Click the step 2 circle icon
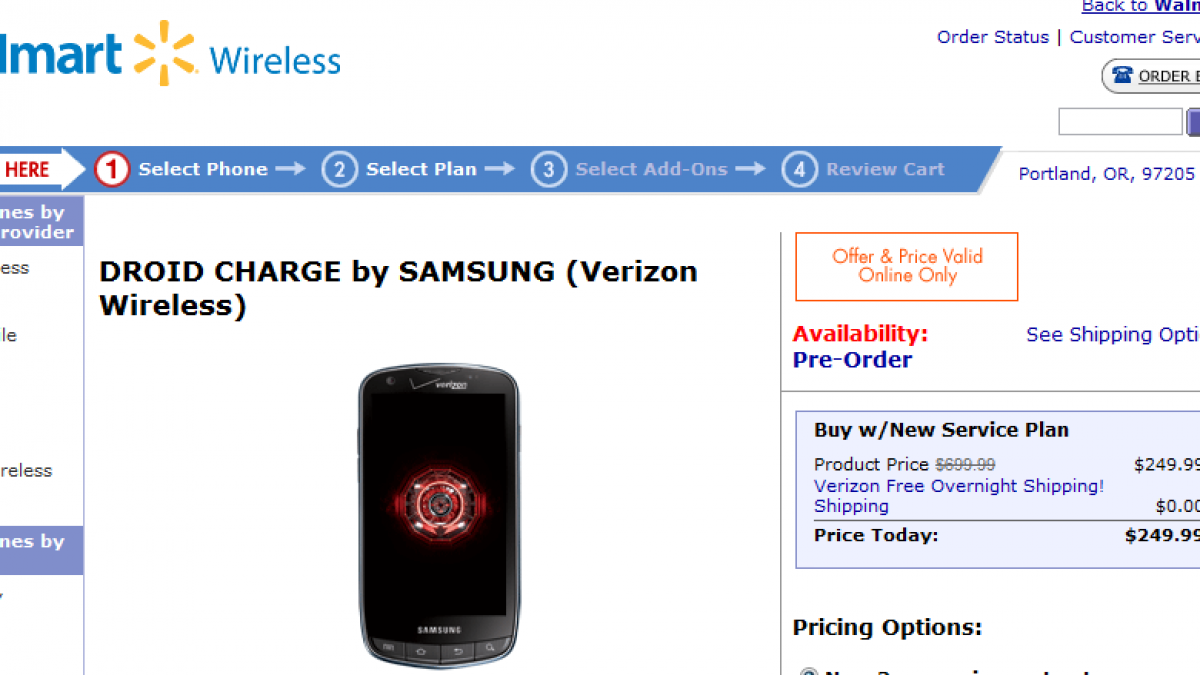 click(339, 170)
